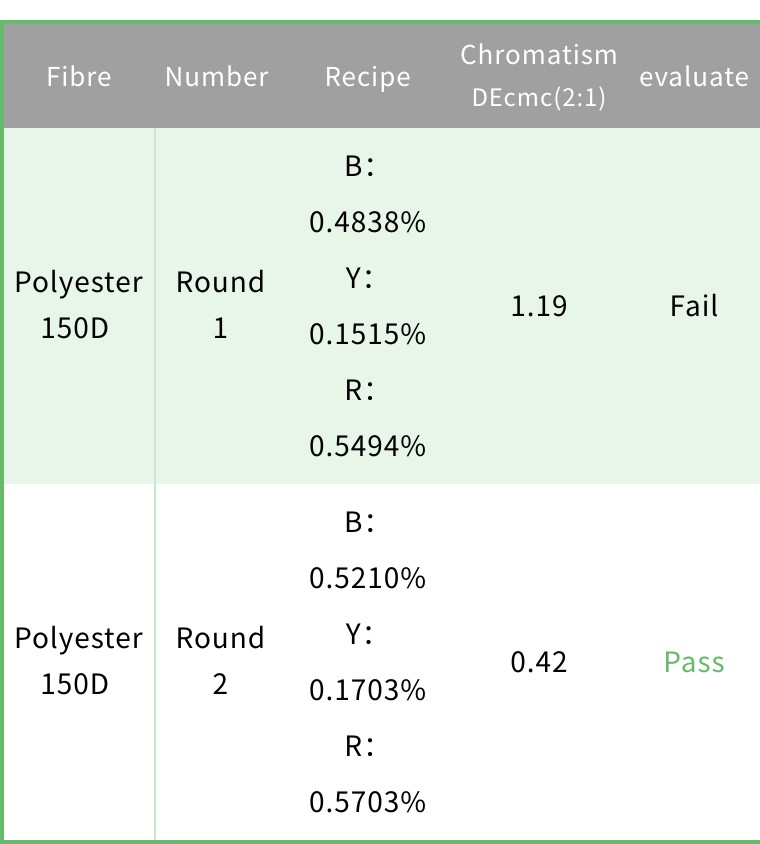Click the Number column header
This screenshot has width=760, height=844.
[x=216, y=76]
